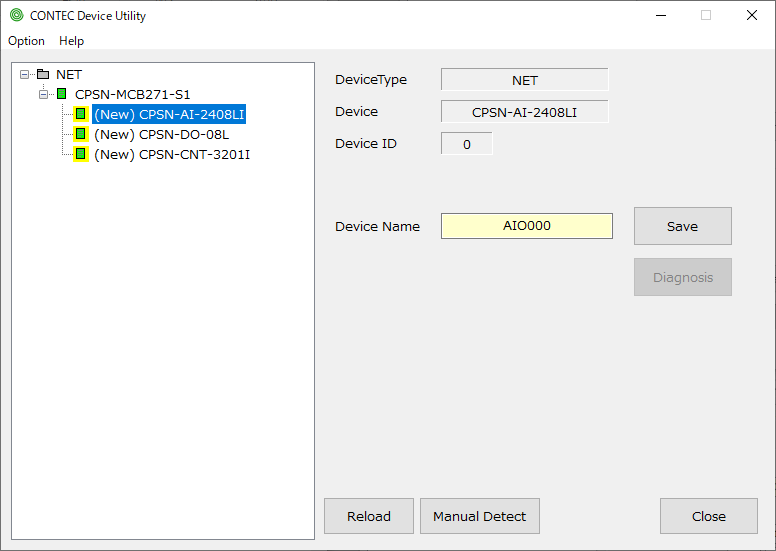Save the device name
Image resolution: width=776 pixels, height=551 pixels.
point(682,226)
